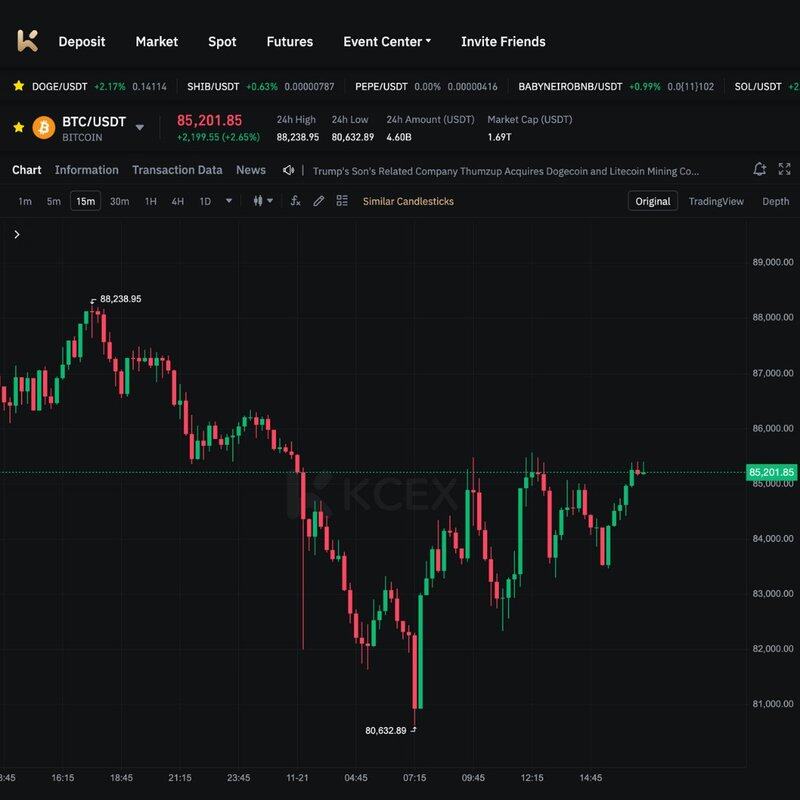The height and width of the screenshot is (800, 800).
Task: Click the Similar Candlesticks link
Action: tap(408, 201)
